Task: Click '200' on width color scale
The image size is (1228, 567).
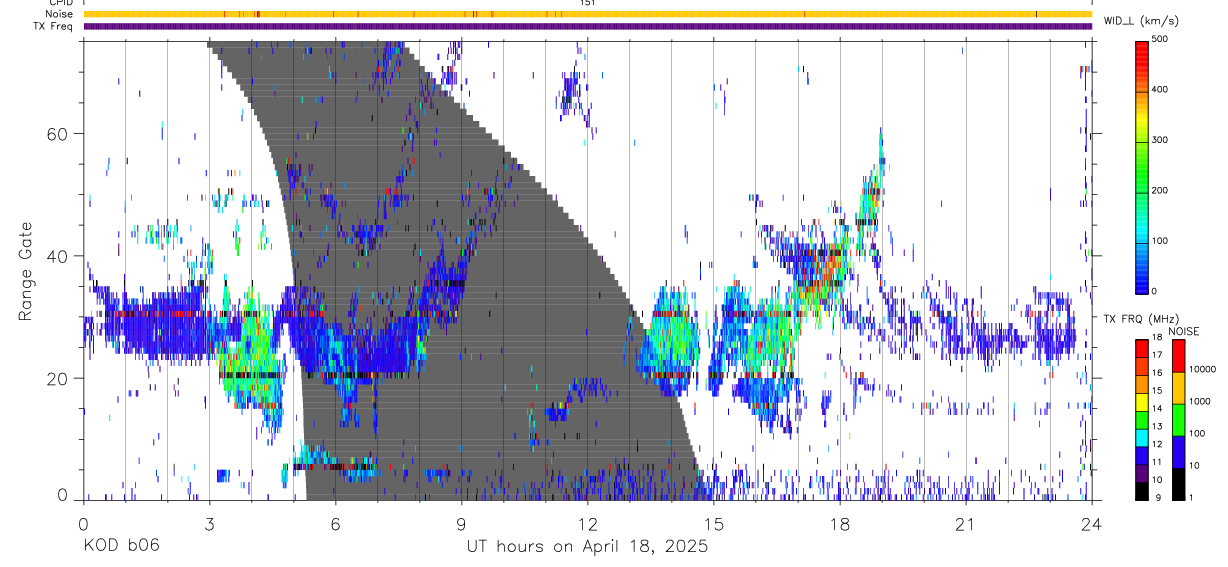Action: [x=1160, y=190]
